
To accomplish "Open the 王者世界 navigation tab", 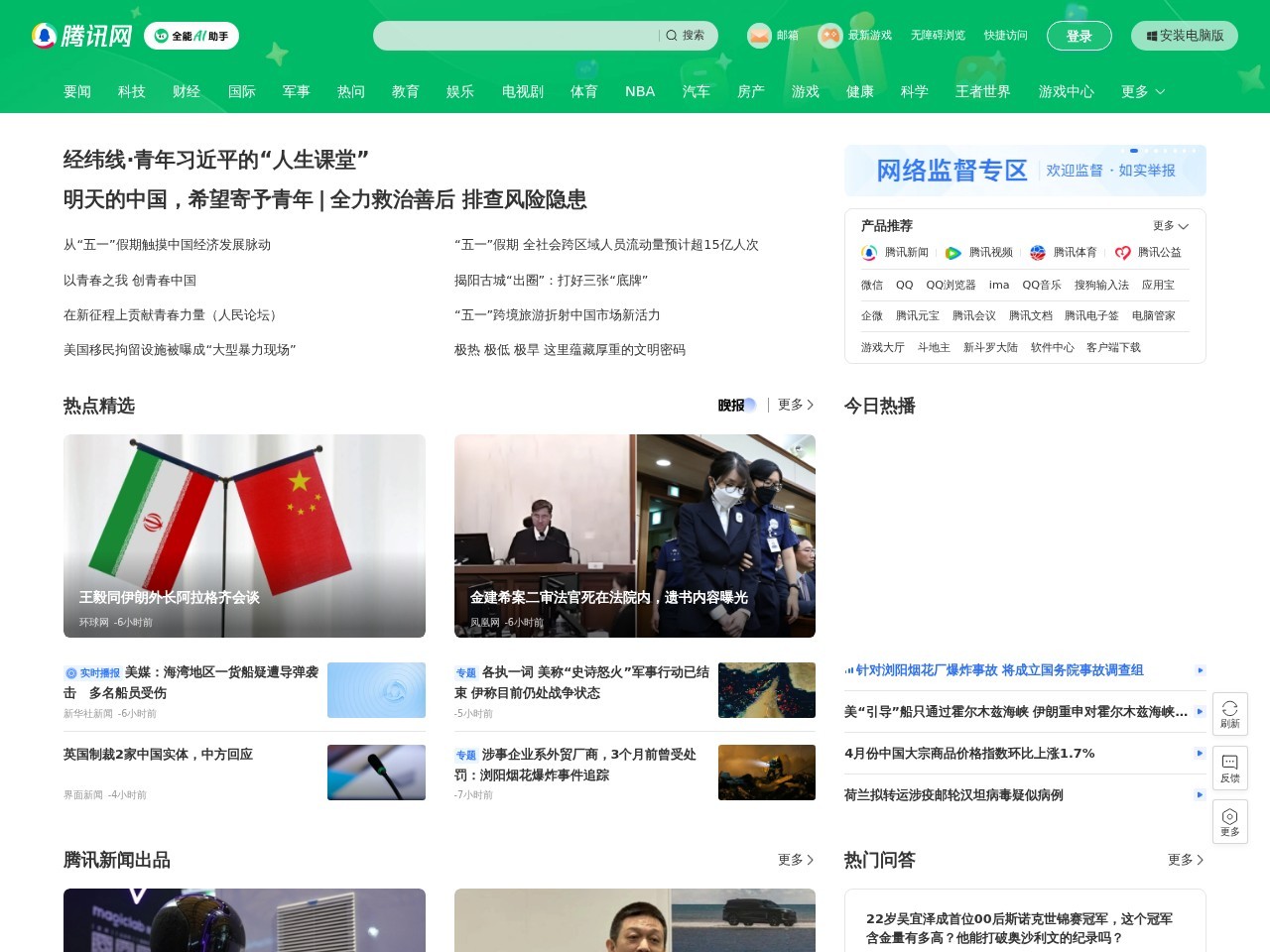I will (x=983, y=91).
